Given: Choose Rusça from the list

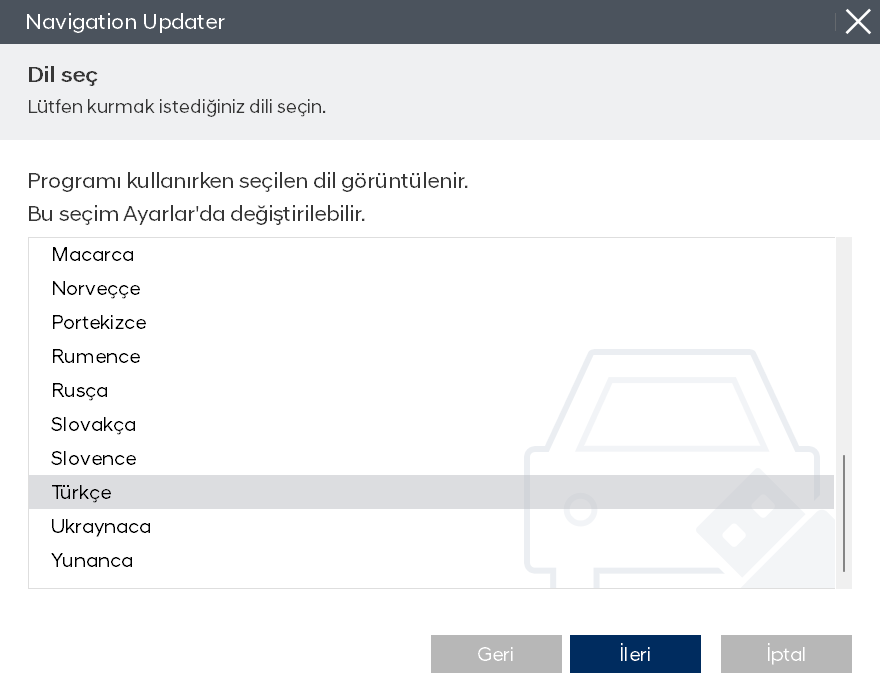Looking at the screenshot, I should point(80,391).
